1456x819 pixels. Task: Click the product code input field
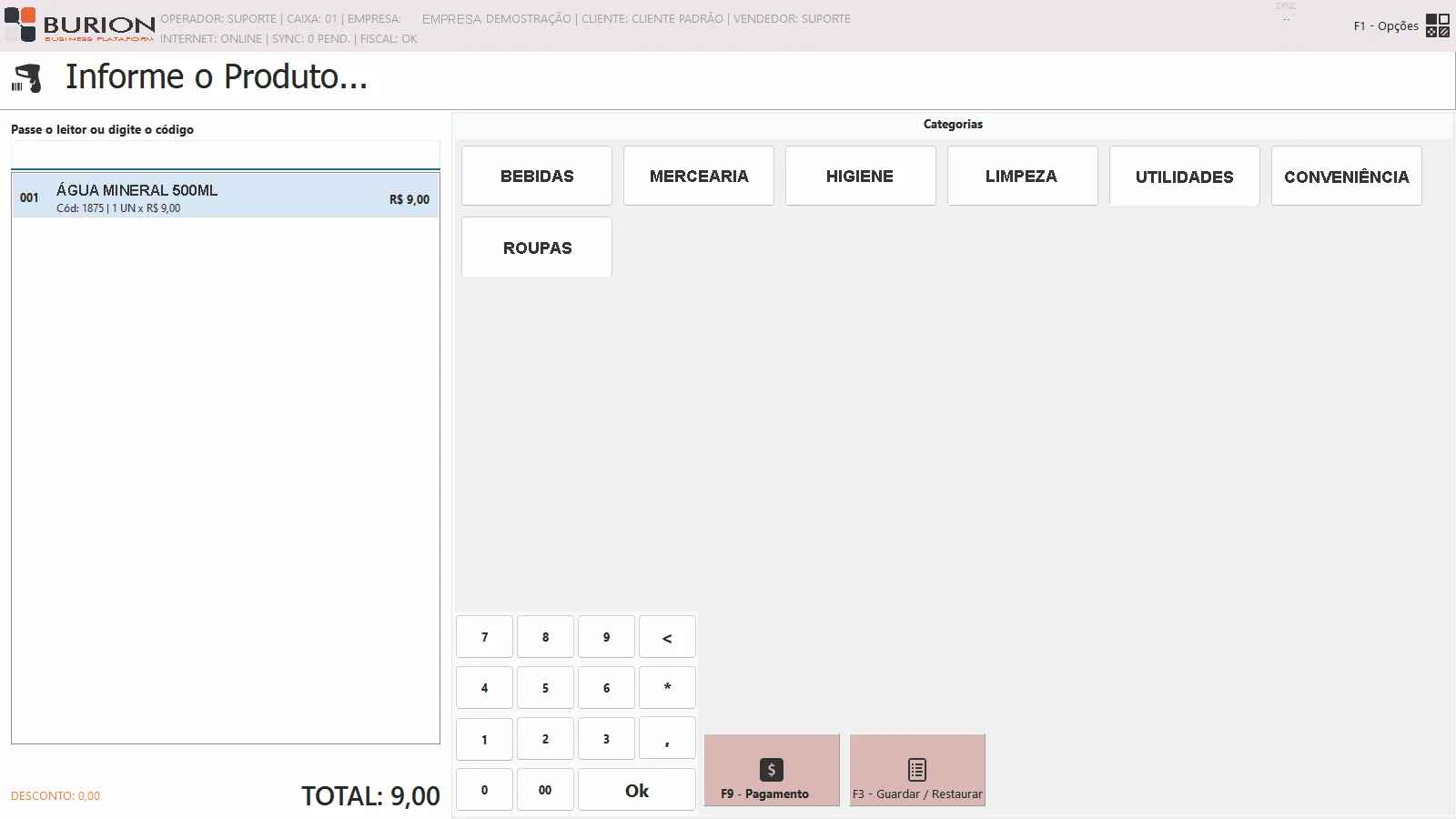pos(226,155)
